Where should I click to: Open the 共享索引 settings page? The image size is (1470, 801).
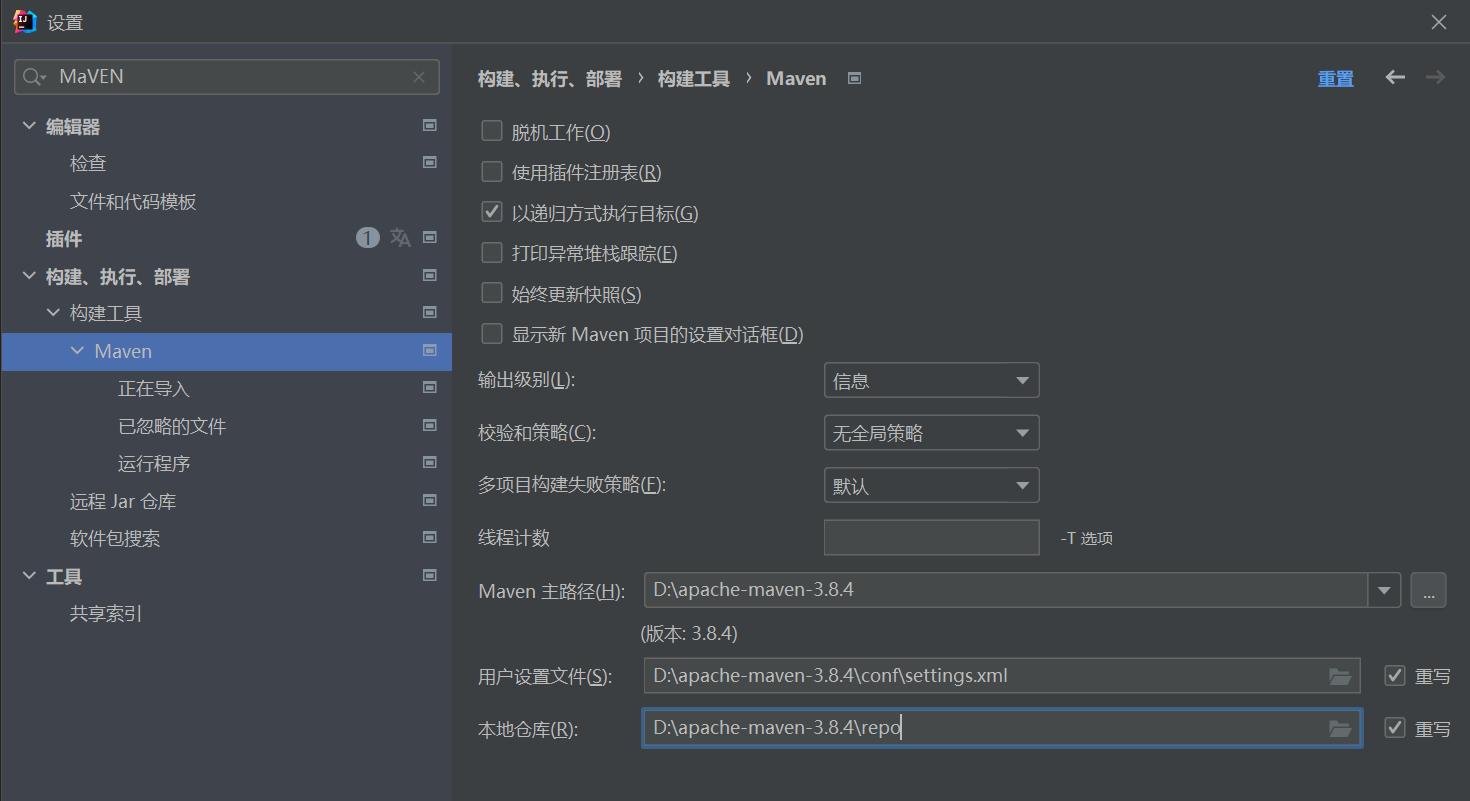click(x=106, y=614)
